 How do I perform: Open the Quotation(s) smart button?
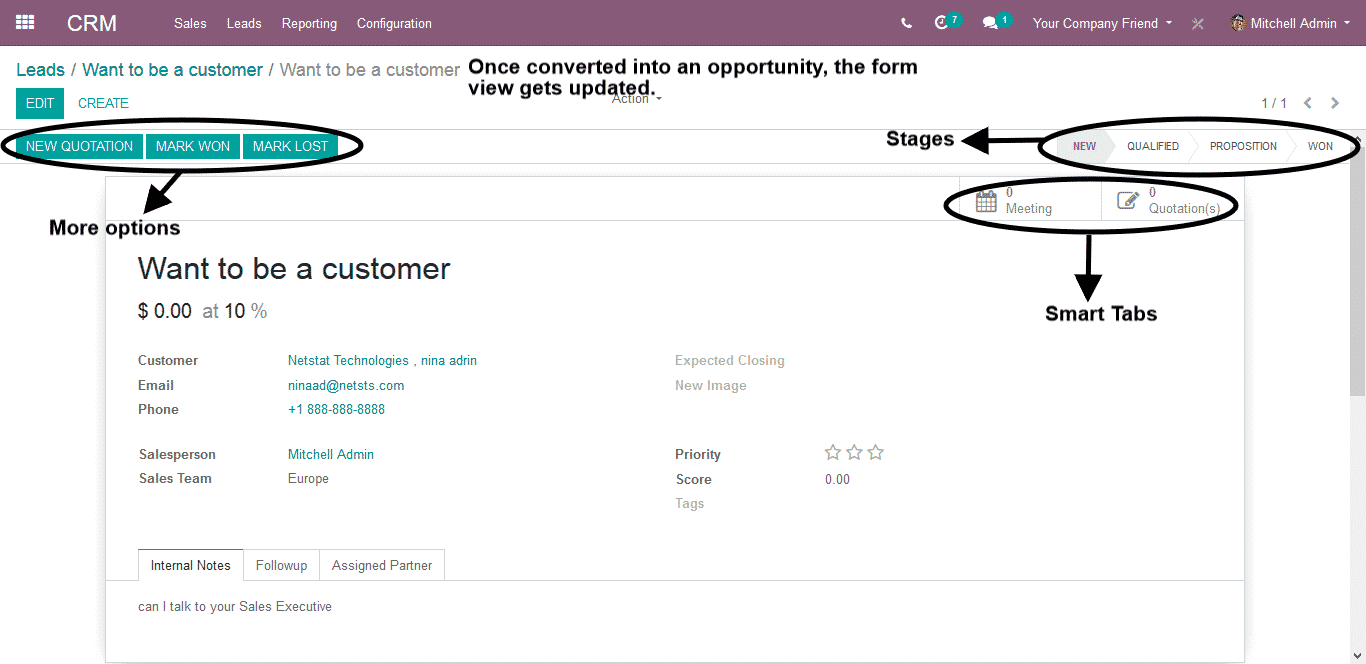[1172, 200]
